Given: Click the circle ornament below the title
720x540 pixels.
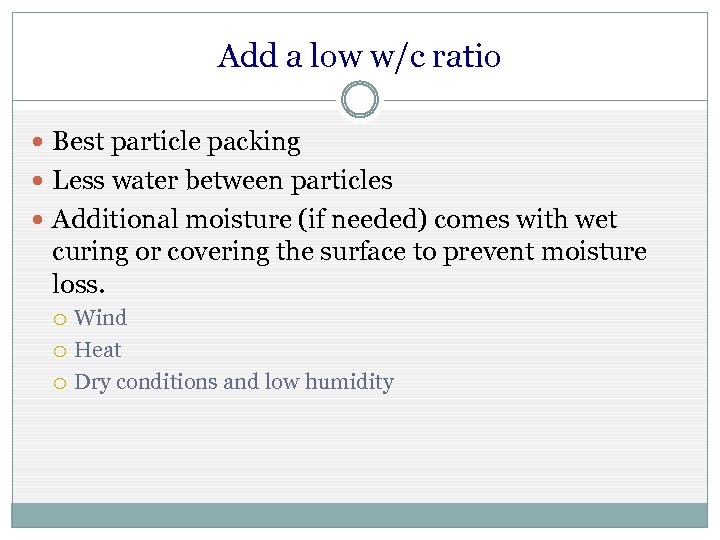Looking at the screenshot, I should point(360,100).
